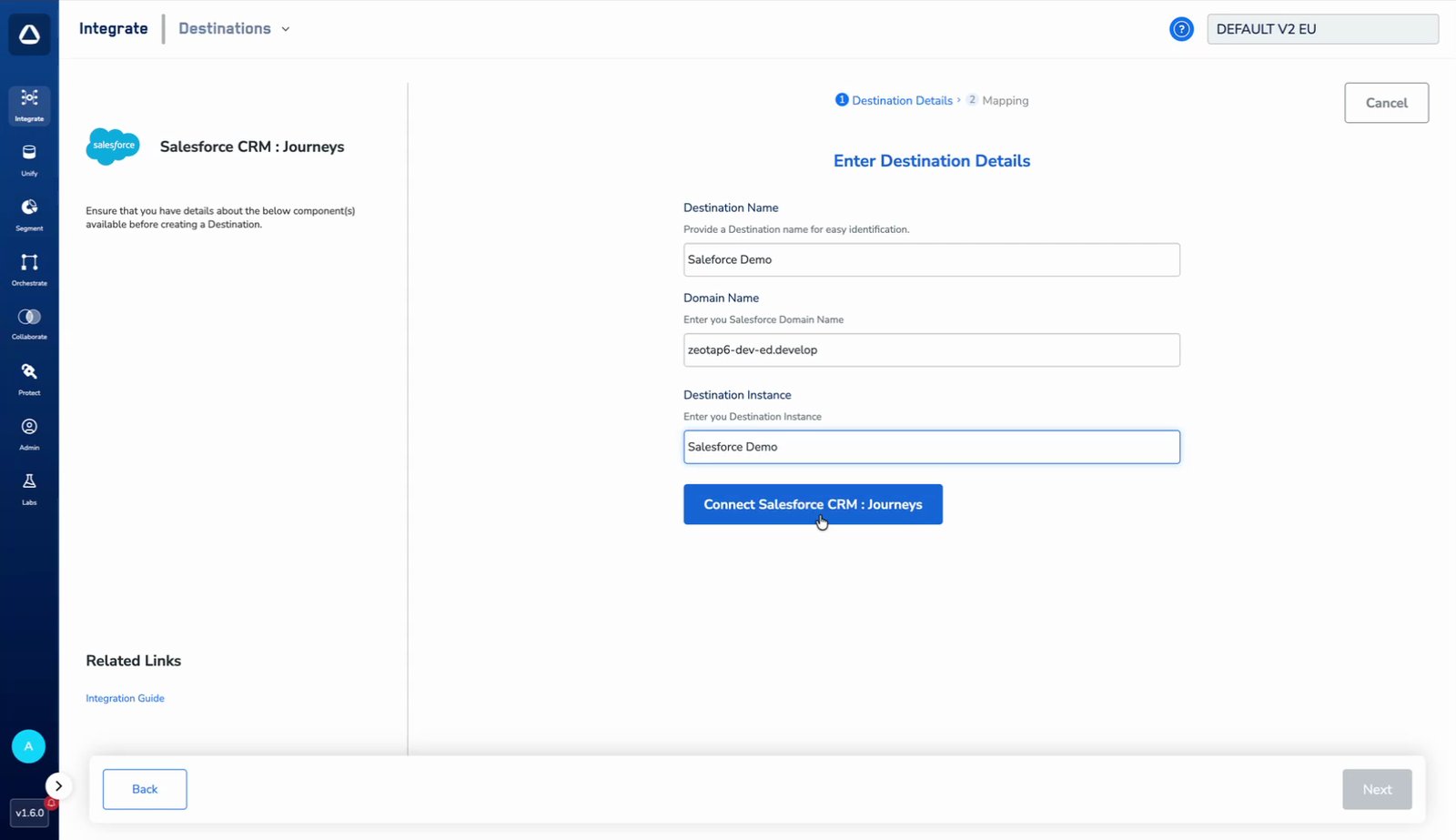Click the Cancel button
The image size is (1456, 840).
1386,103
